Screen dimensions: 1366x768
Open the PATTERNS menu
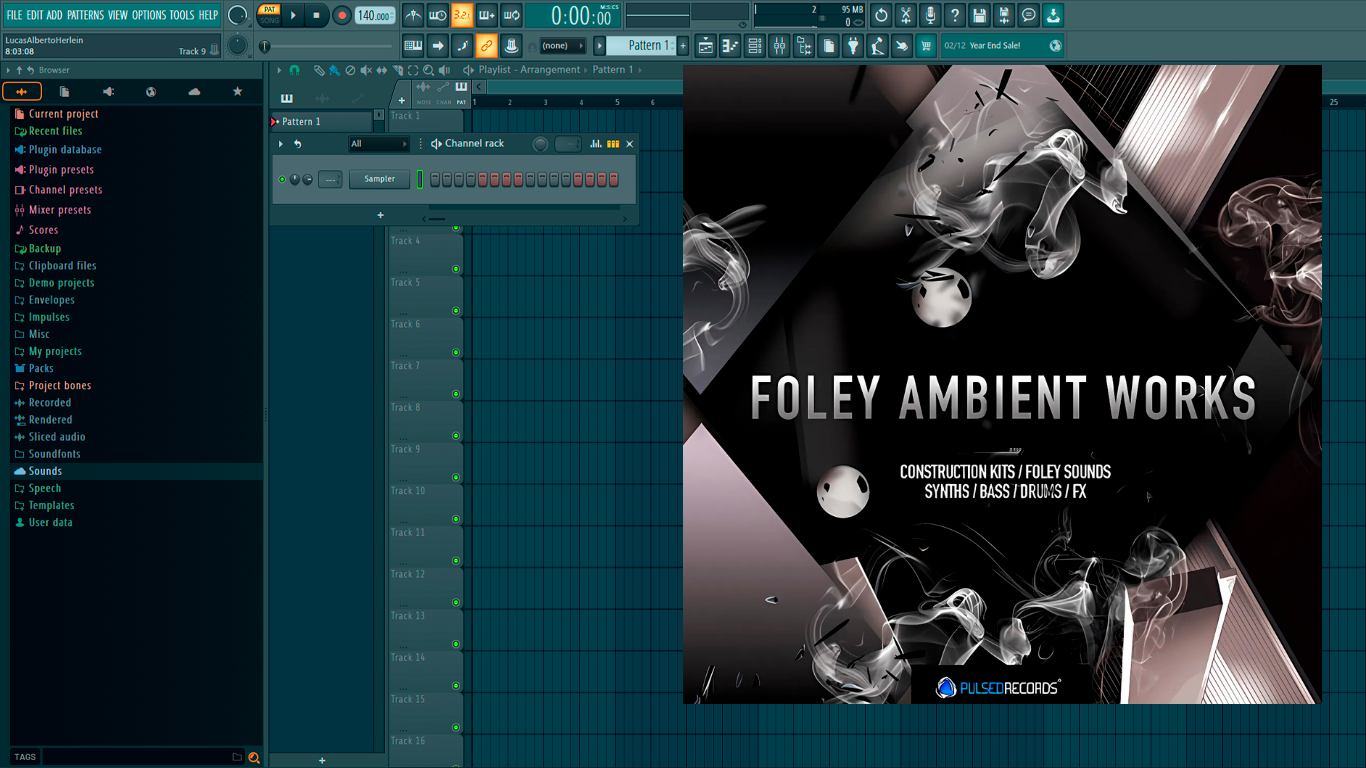pyautogui.click(x=85, y=15)
